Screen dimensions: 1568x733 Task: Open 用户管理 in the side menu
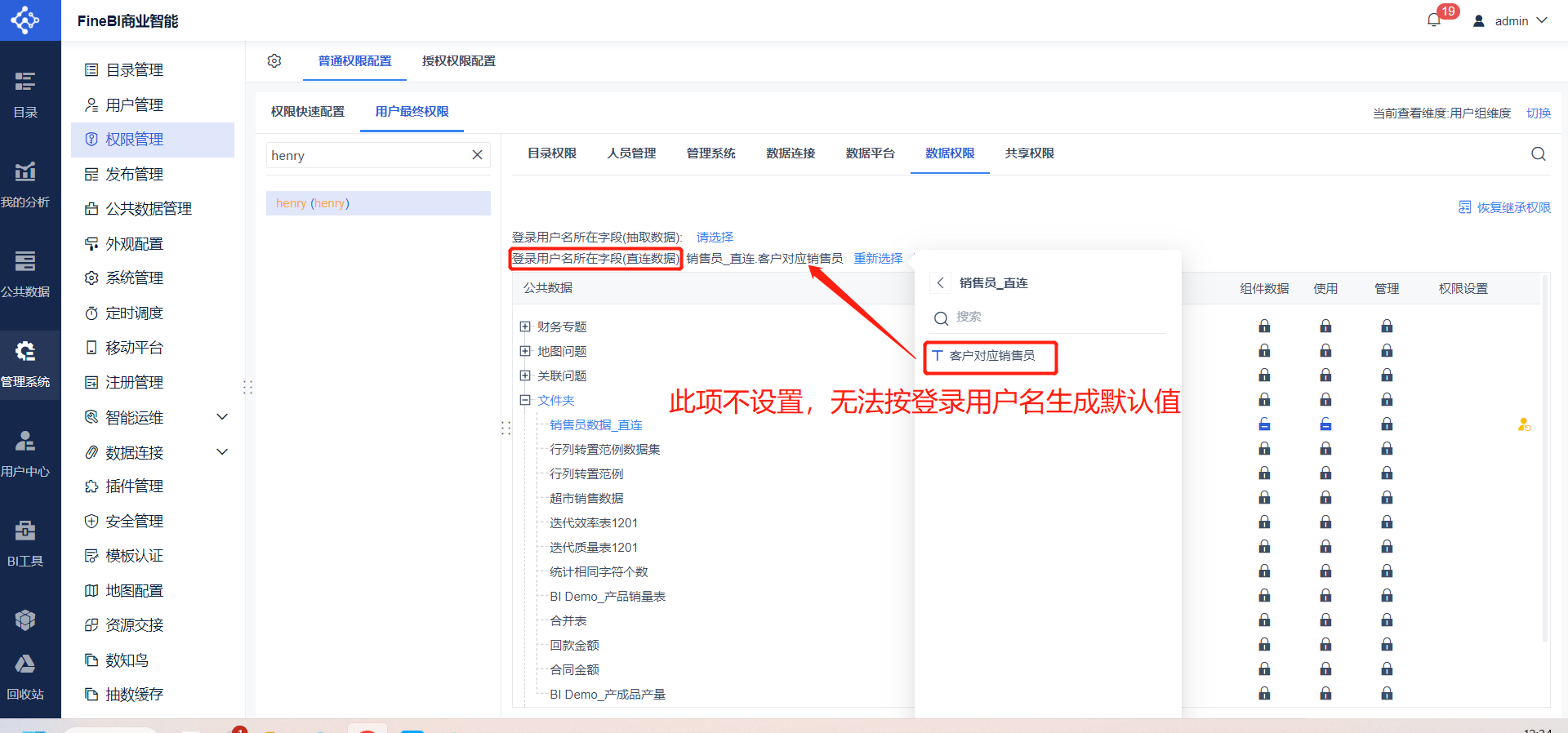pyautogui.click(x=153, y=104)
